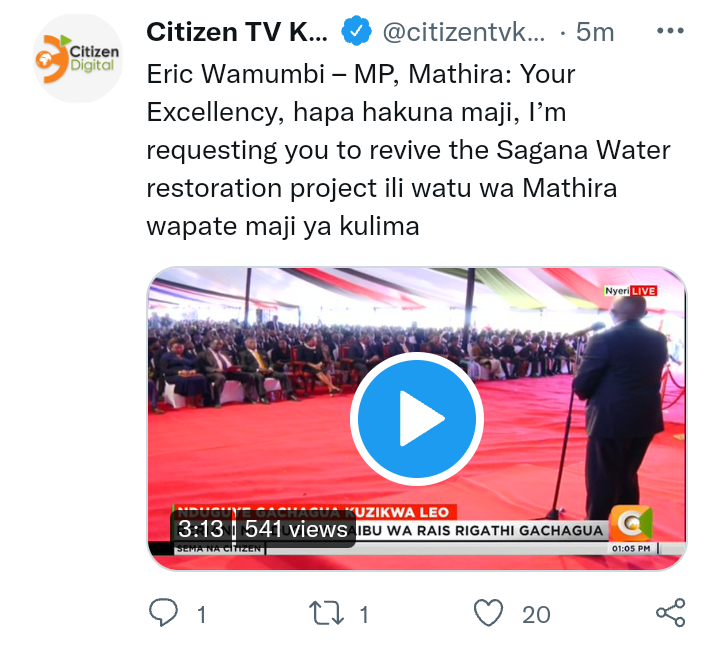The height and width of the screenshot is (645, 720).
Task: Open the share icon menu
Action: pyautogui.click(x=671, y=613)
